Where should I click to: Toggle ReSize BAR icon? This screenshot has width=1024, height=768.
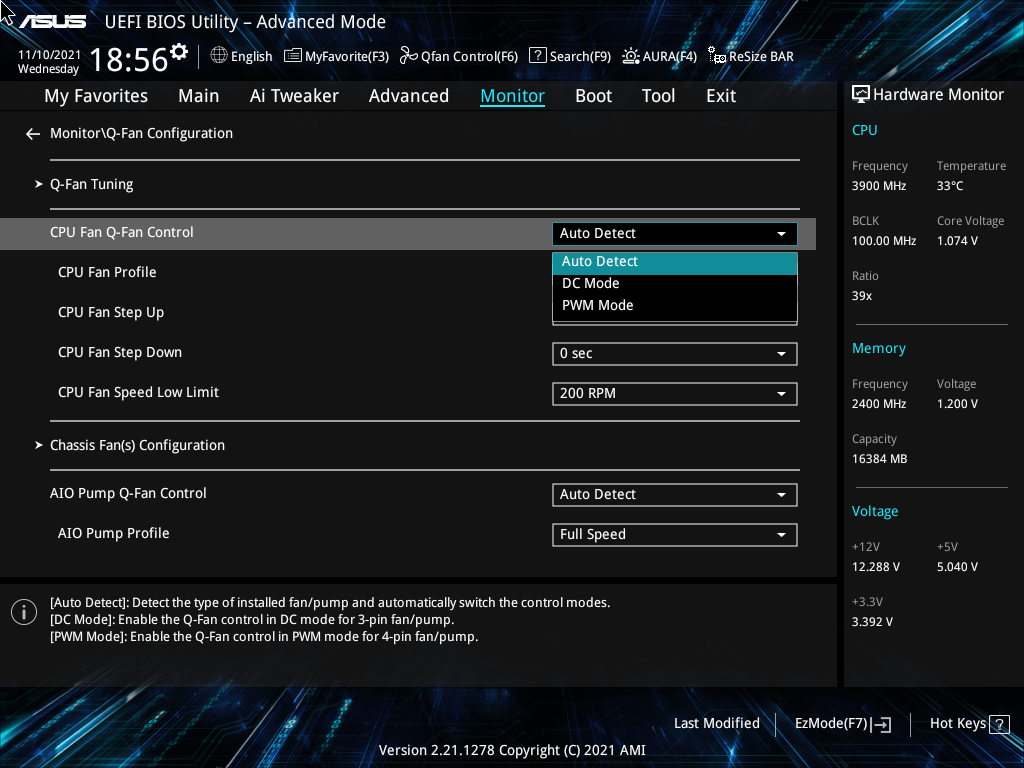(x=717, y=56)
